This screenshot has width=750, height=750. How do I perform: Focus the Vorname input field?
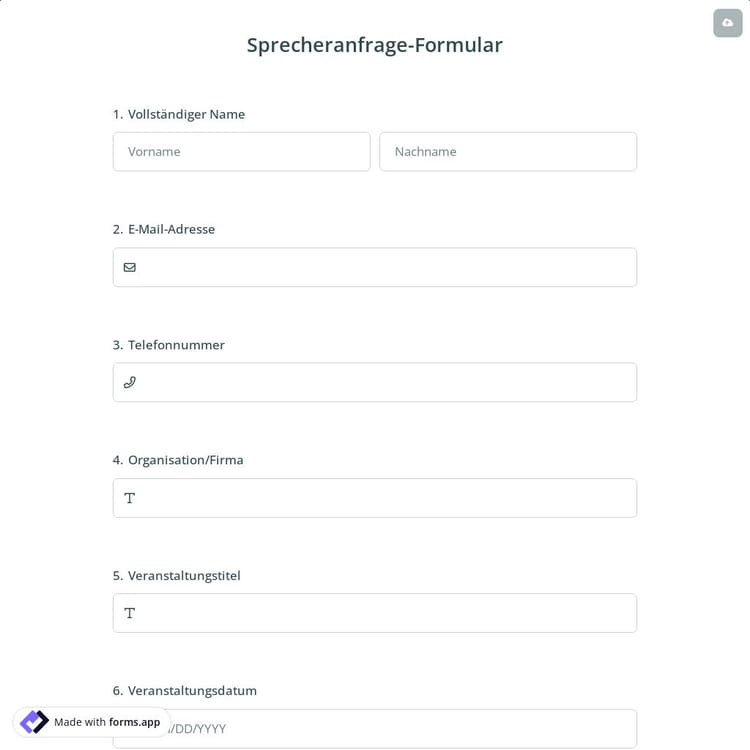pyautogui.click(x=241, y=152)
